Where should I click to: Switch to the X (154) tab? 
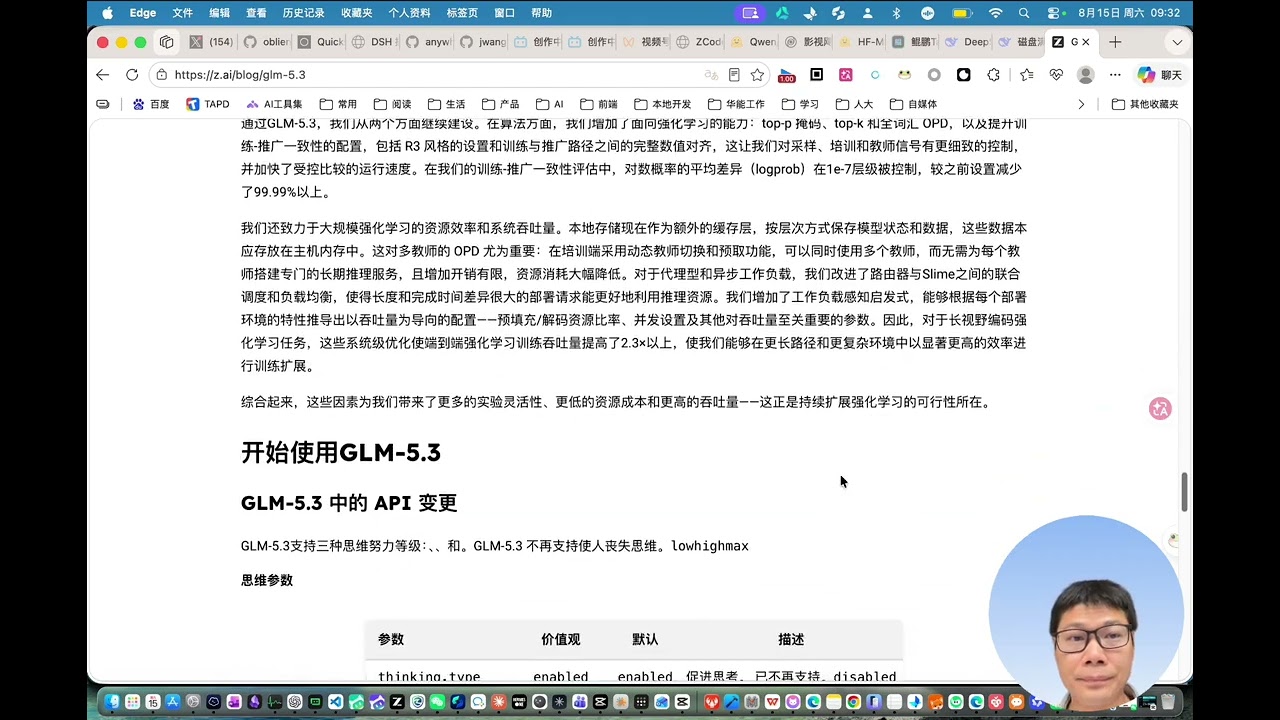click(x=211, y=42)
